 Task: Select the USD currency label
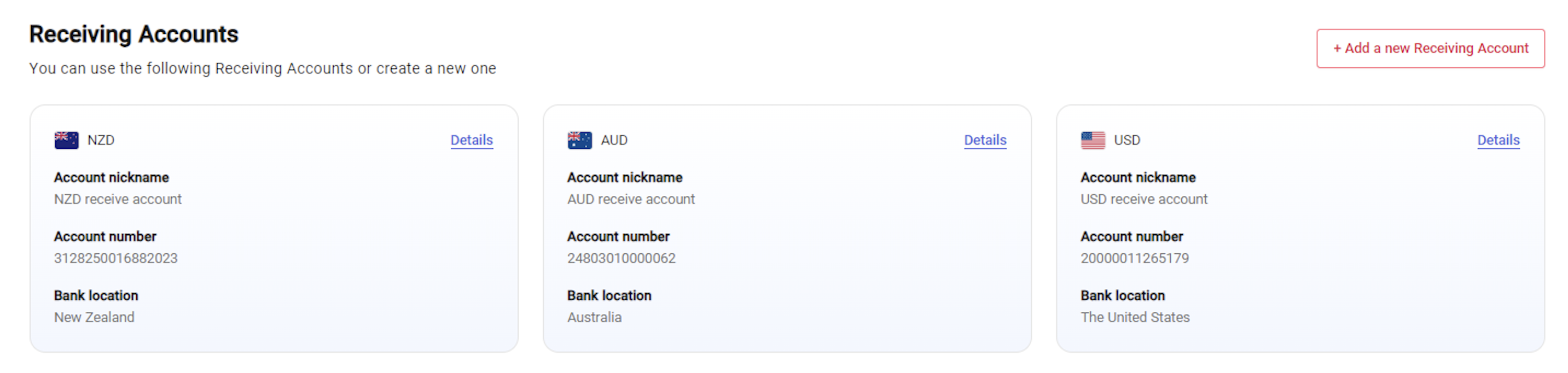tap(1126, 140)
